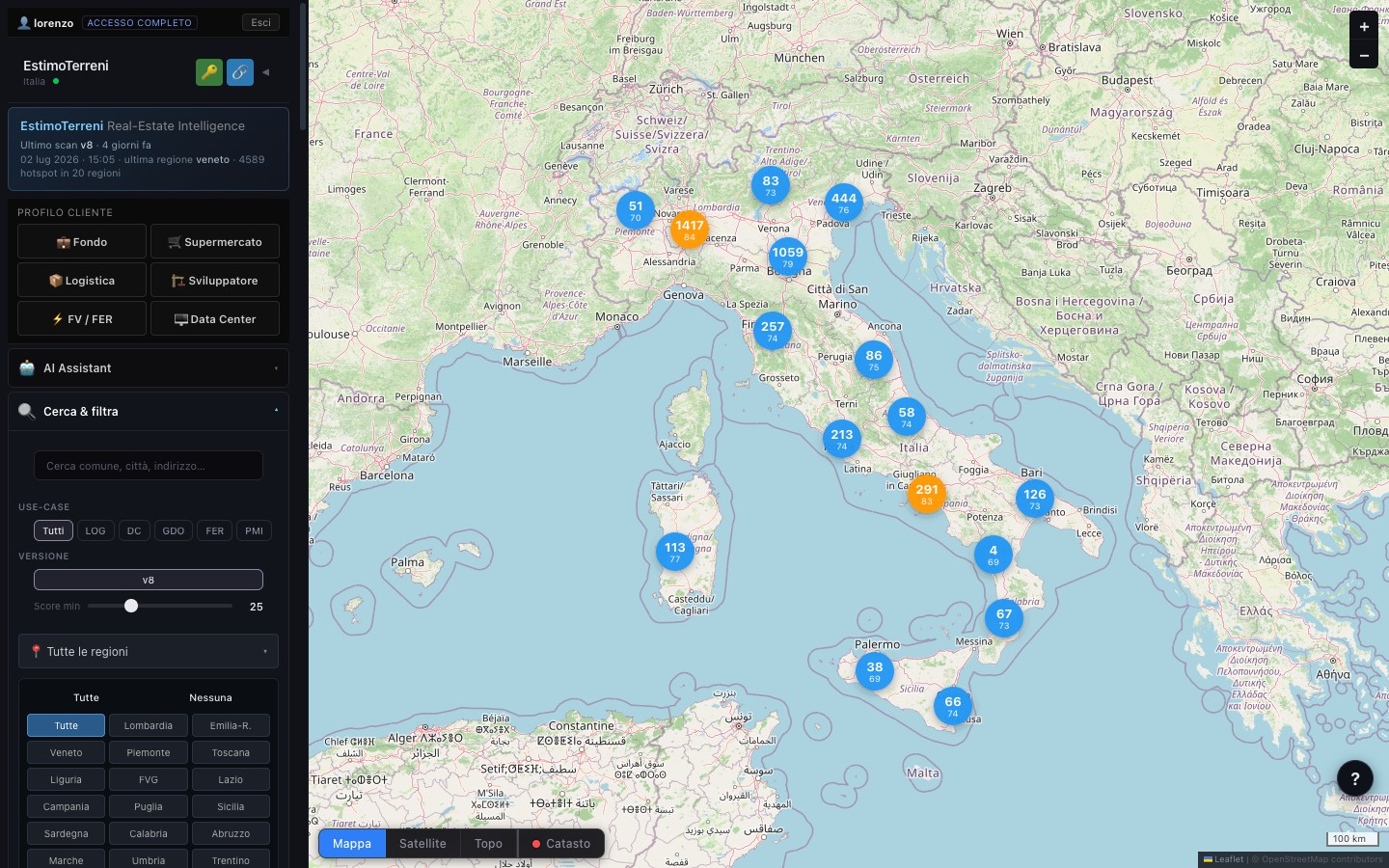Toggle the Sicilia region chip
1389x868 pixels.
point(231,806)
